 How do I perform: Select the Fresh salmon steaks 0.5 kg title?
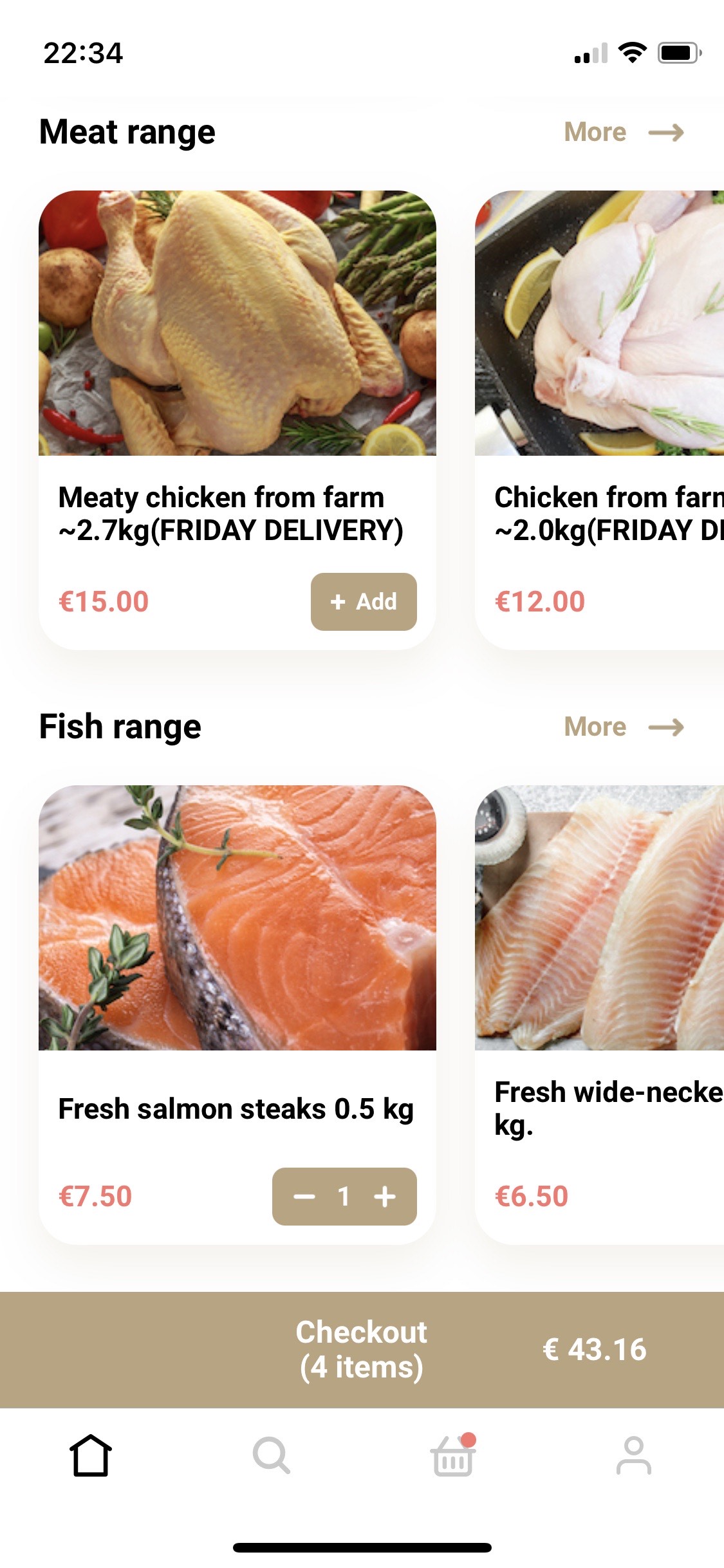pos(236,1110)
